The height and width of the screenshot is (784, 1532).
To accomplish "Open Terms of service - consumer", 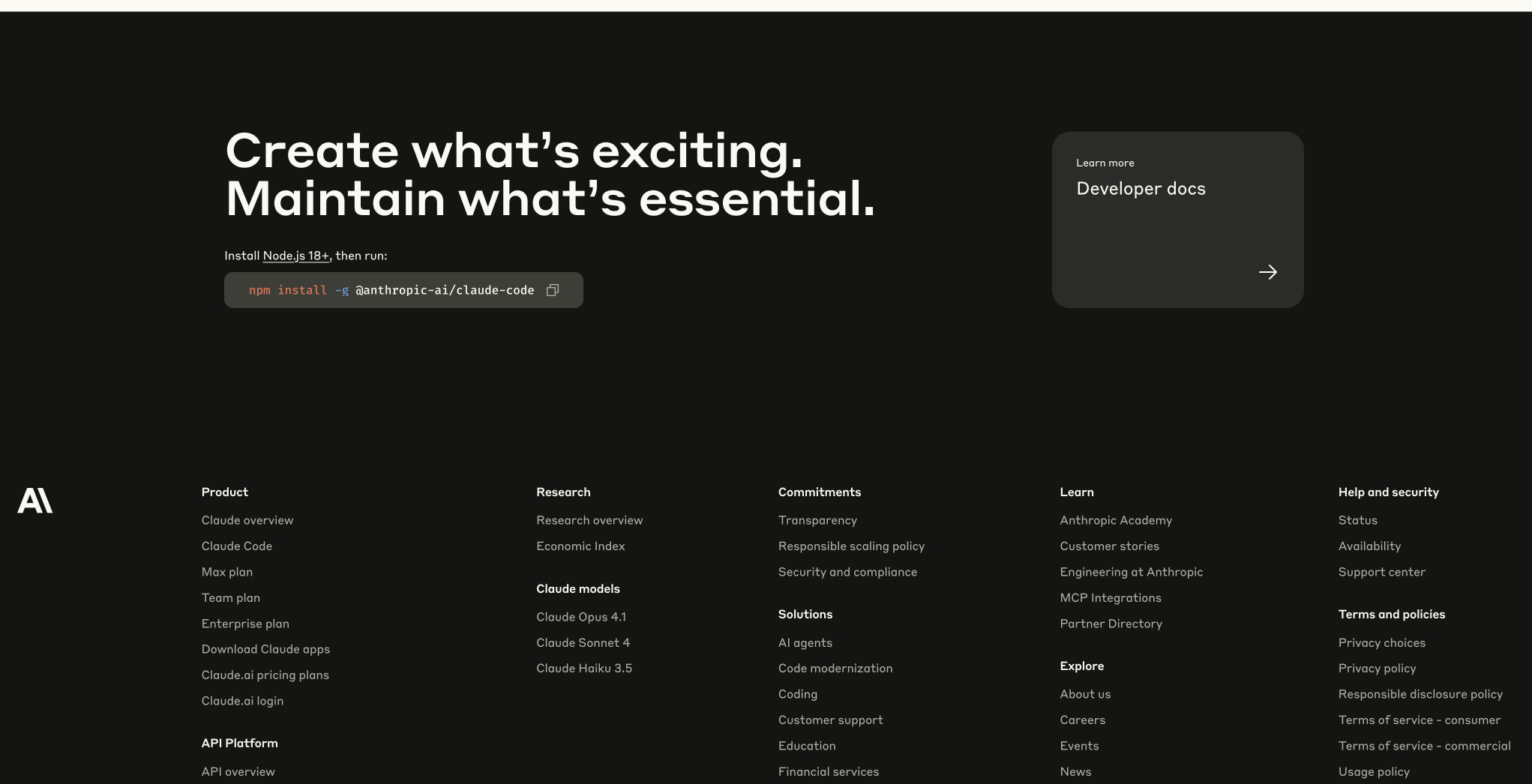I will (1420, 720).
